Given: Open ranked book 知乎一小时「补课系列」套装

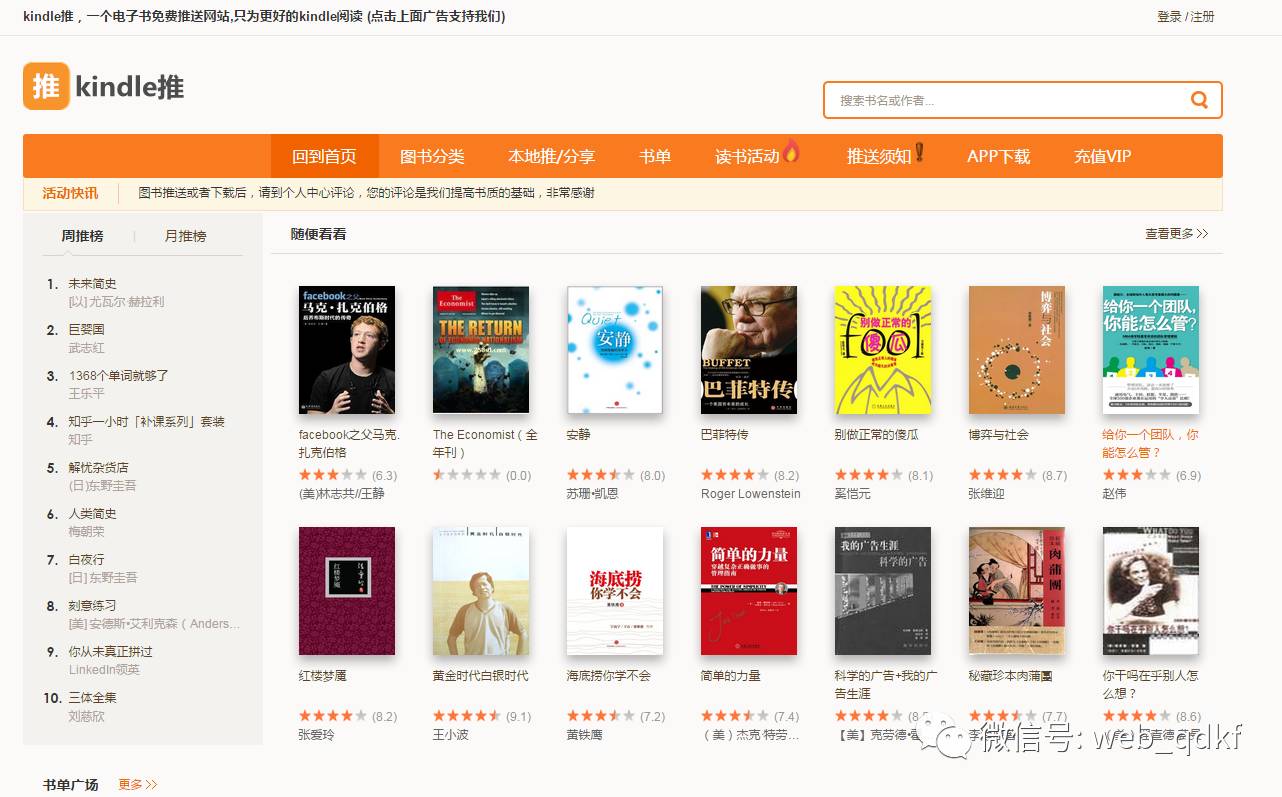Looking at the screenshot, I should pyautogui.click(x=146, y=422).
